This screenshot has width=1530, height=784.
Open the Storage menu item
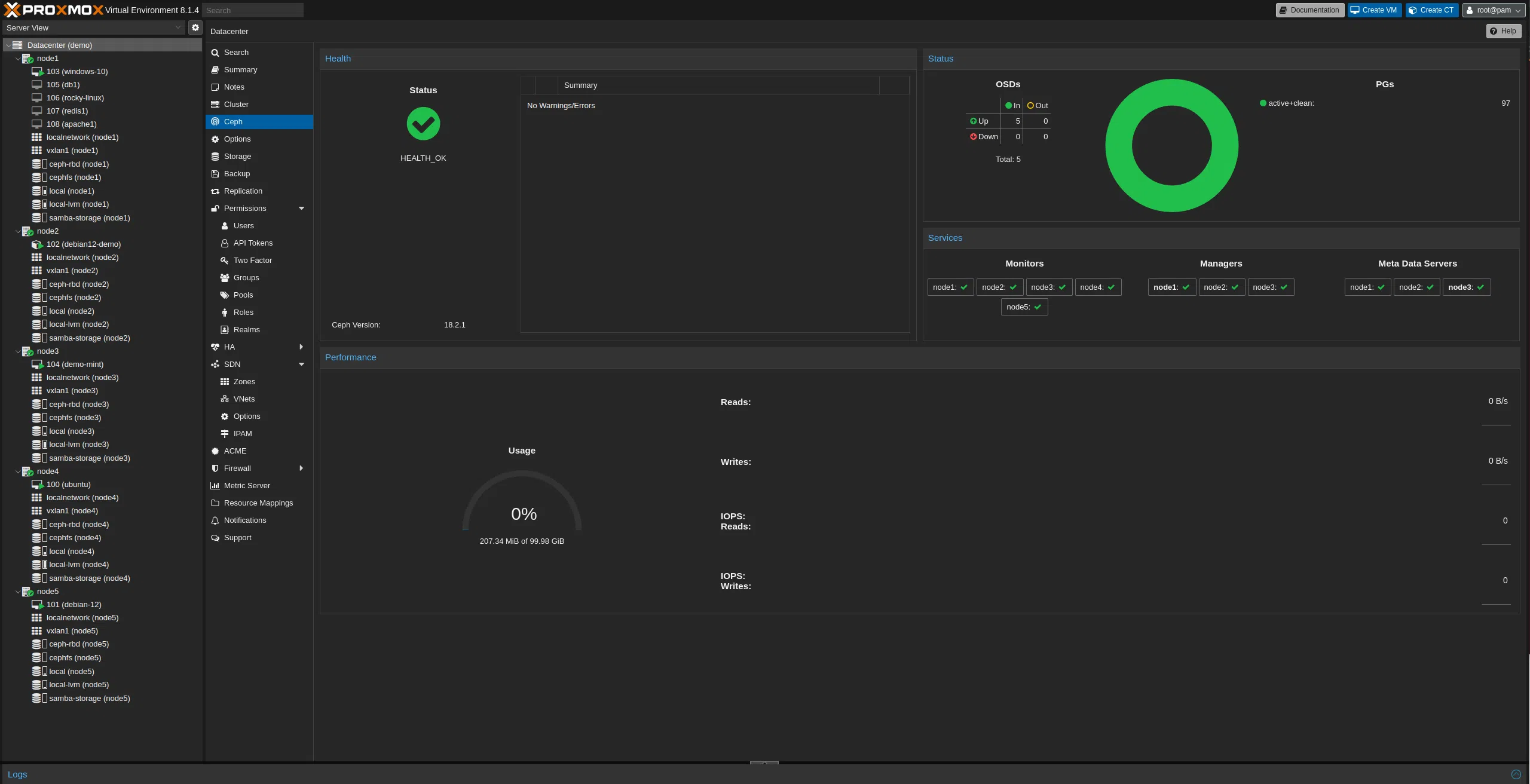(237, 156)
